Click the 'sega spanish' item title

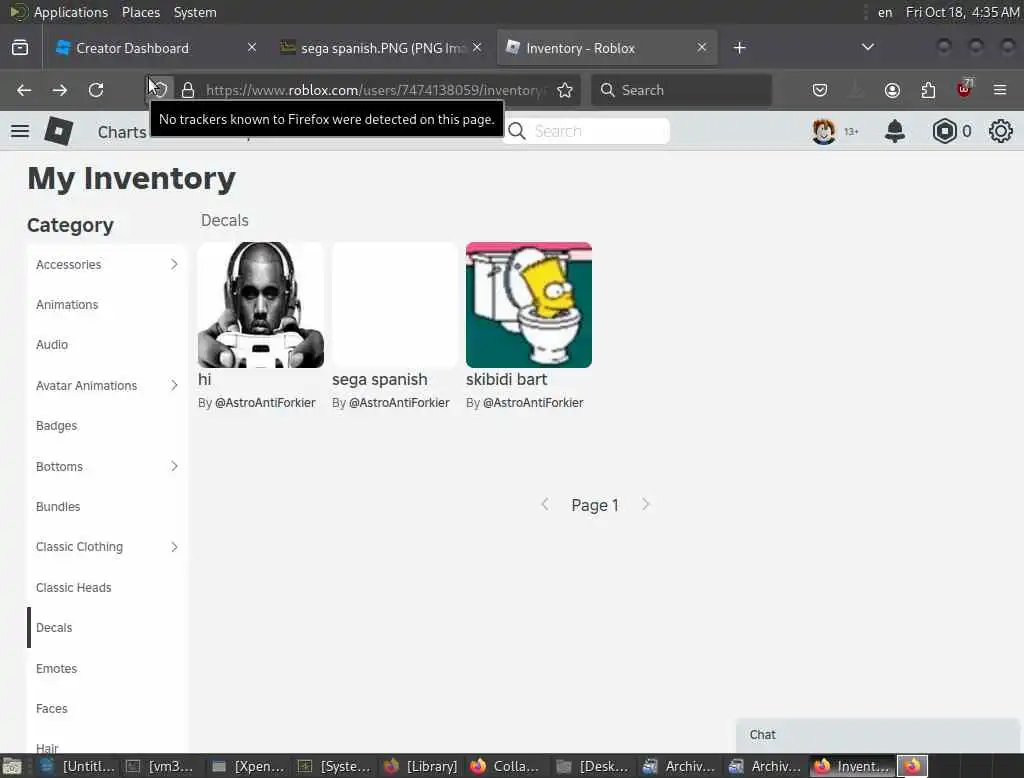[379, 380]
